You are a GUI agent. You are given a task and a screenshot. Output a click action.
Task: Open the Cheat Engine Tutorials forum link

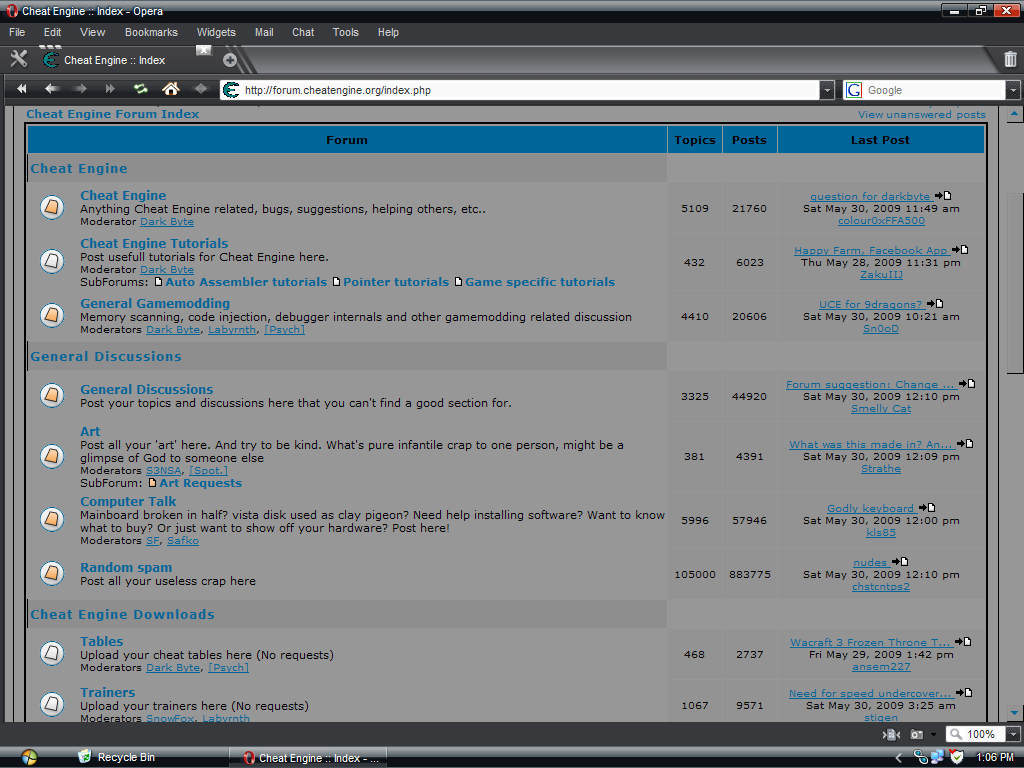pos(154,244)
